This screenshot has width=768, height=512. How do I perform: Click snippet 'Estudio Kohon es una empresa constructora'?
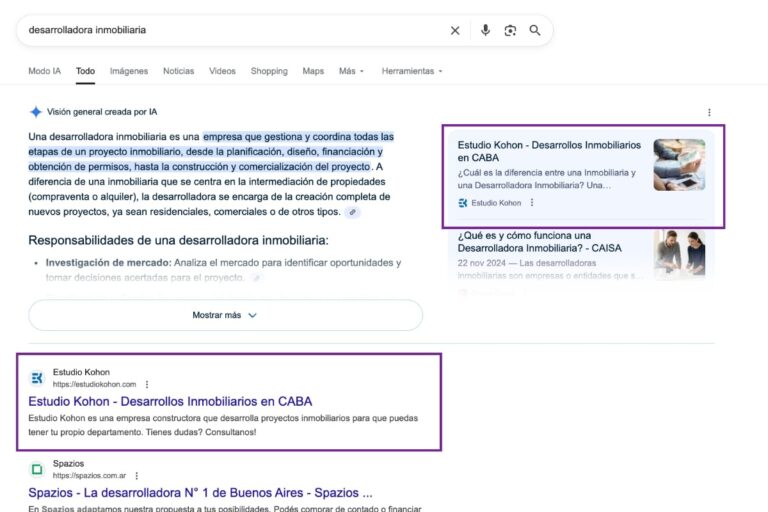(223, 425)
